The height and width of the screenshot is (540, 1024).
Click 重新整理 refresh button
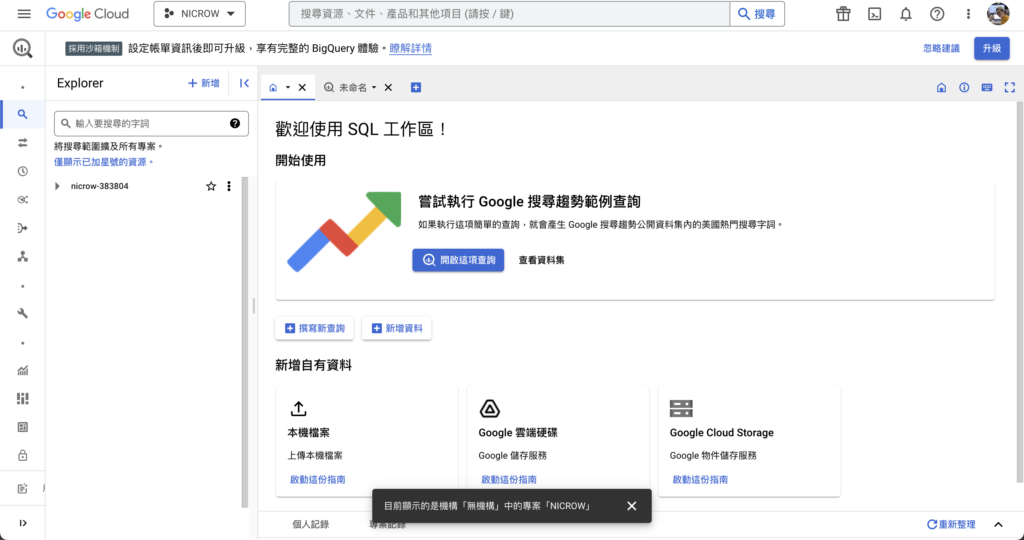(952, 524)
